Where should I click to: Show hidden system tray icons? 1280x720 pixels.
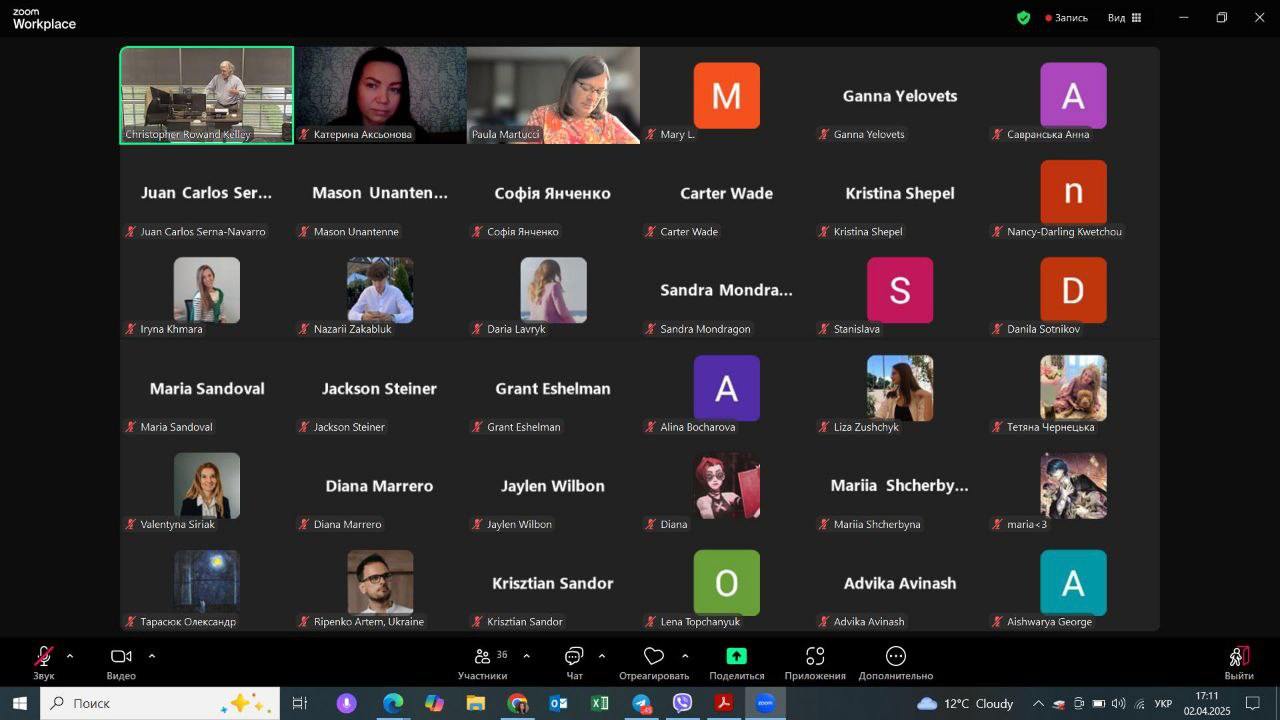1038,703
